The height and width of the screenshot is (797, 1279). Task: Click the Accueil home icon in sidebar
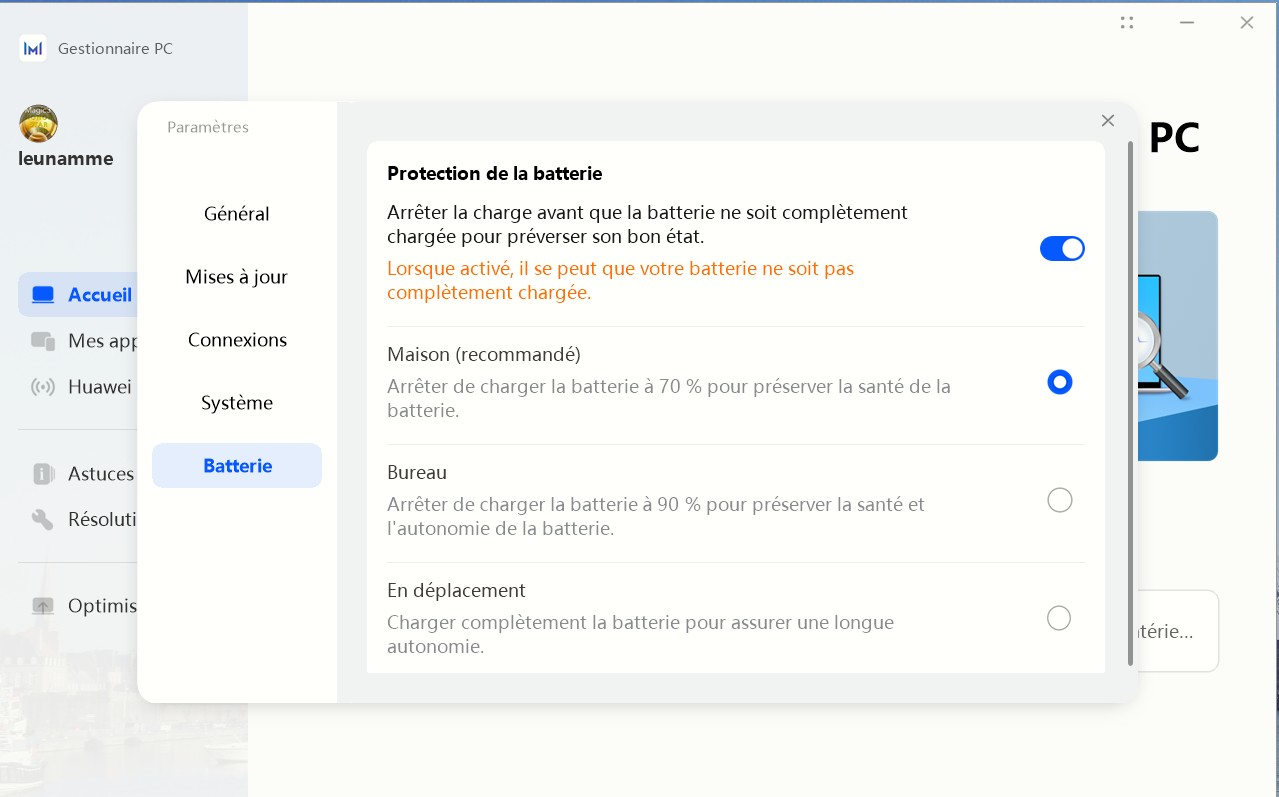(43, 295)
